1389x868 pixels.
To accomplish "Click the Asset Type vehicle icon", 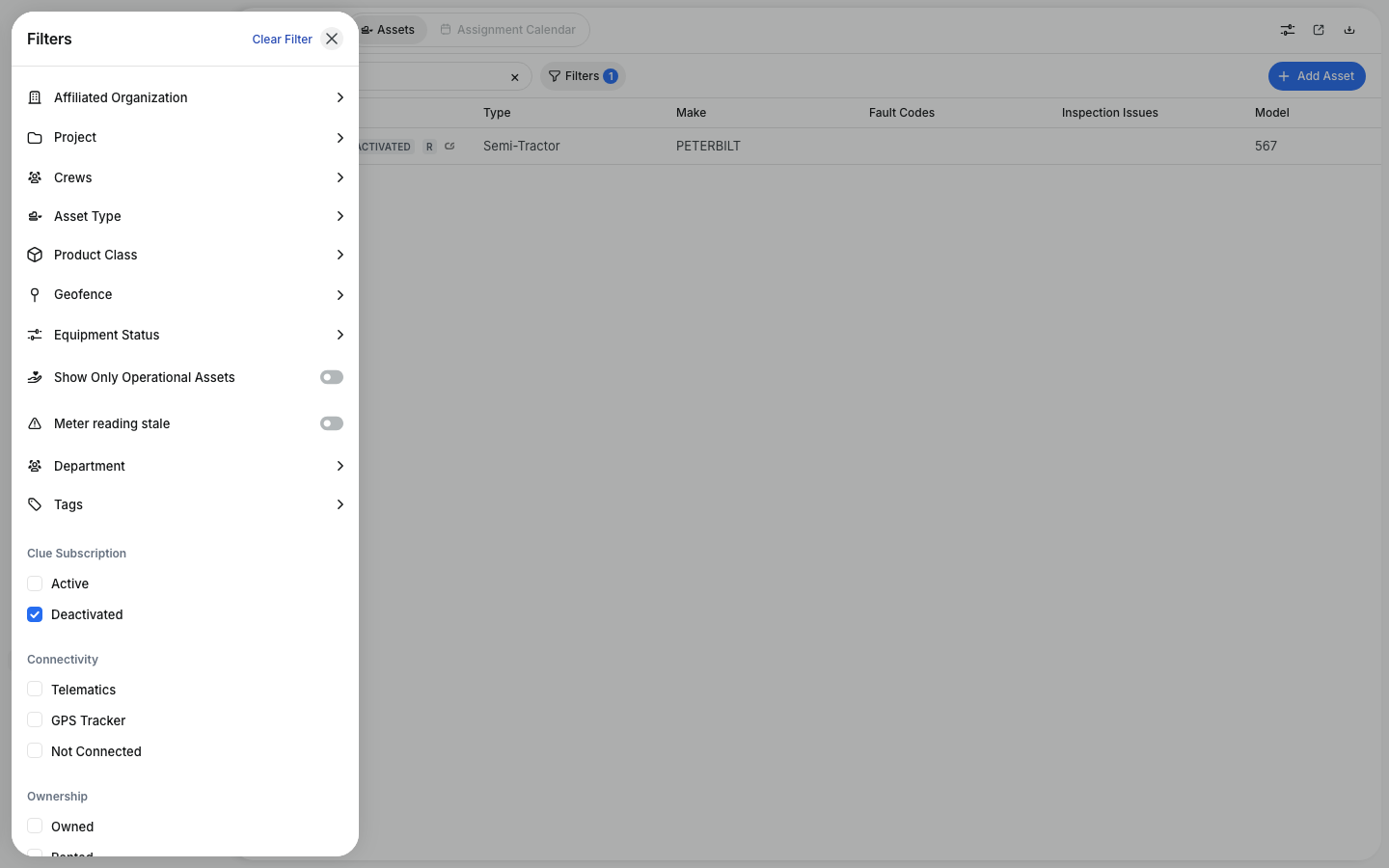I will point(35,216).
